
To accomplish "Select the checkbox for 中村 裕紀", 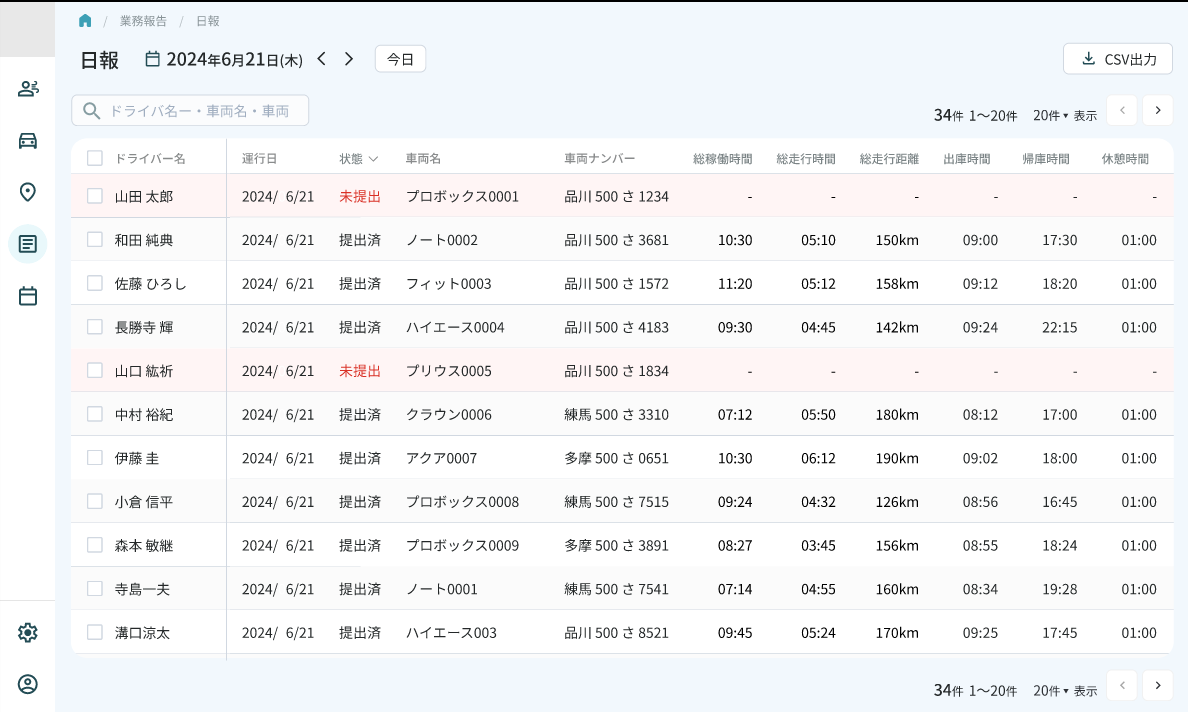I will [95, 414].
